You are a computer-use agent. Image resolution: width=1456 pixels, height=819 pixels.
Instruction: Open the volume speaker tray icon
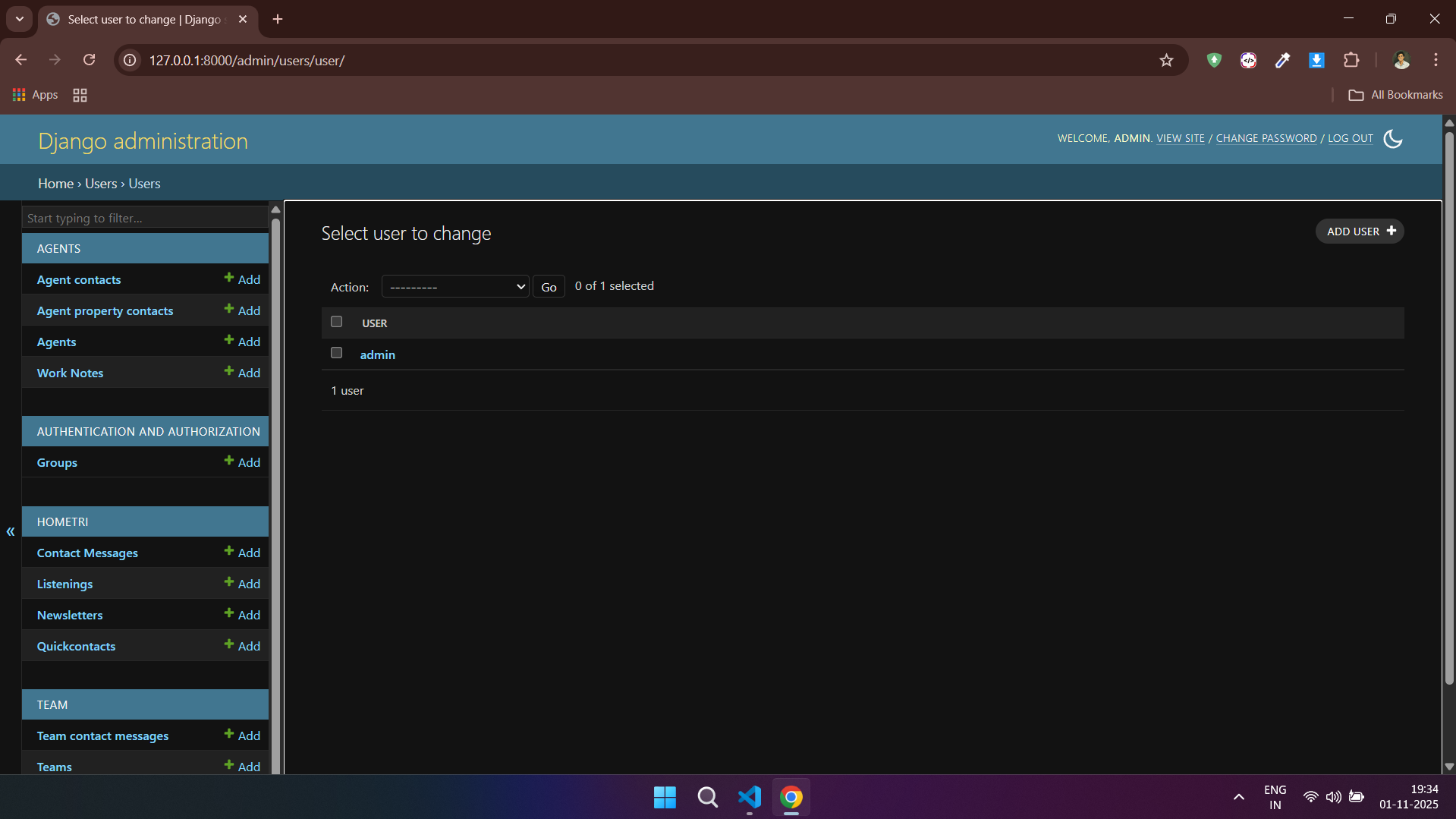coord(1333,797)
